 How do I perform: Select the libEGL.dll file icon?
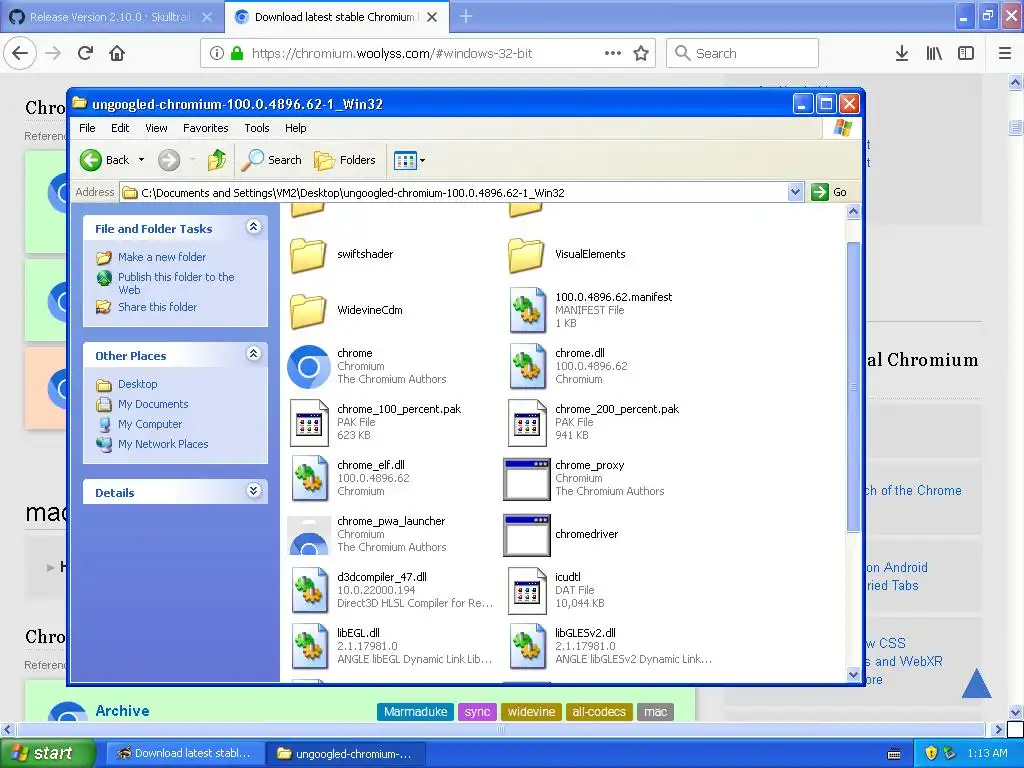(x=309, y=647)
